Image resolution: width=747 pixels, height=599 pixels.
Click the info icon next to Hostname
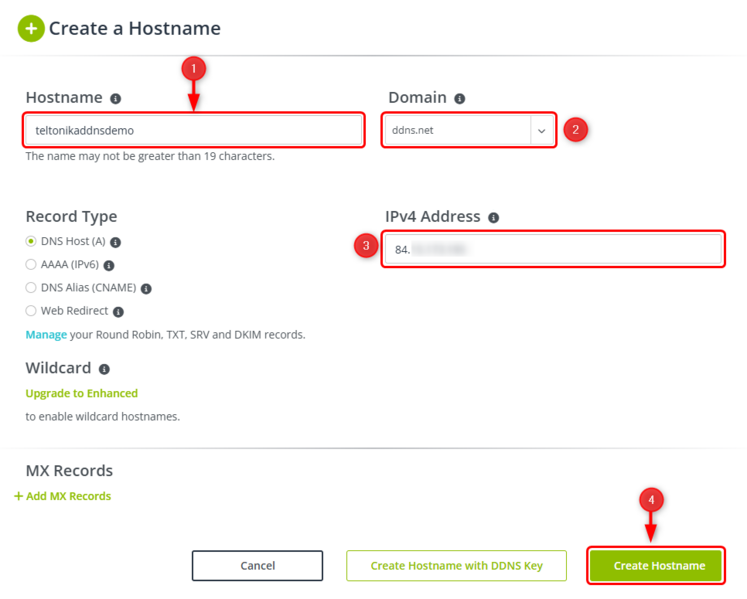point(116,99)
